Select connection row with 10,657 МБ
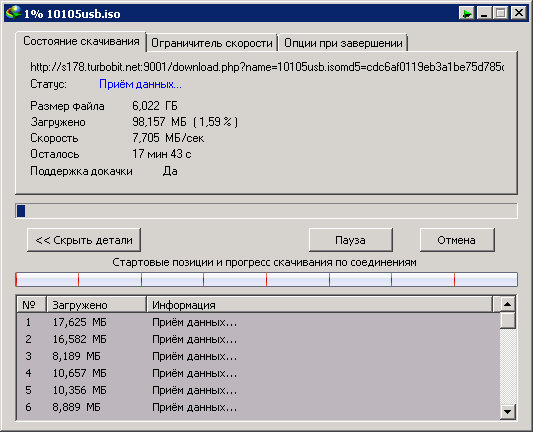533x432 pixels. (x=258, y=373)
